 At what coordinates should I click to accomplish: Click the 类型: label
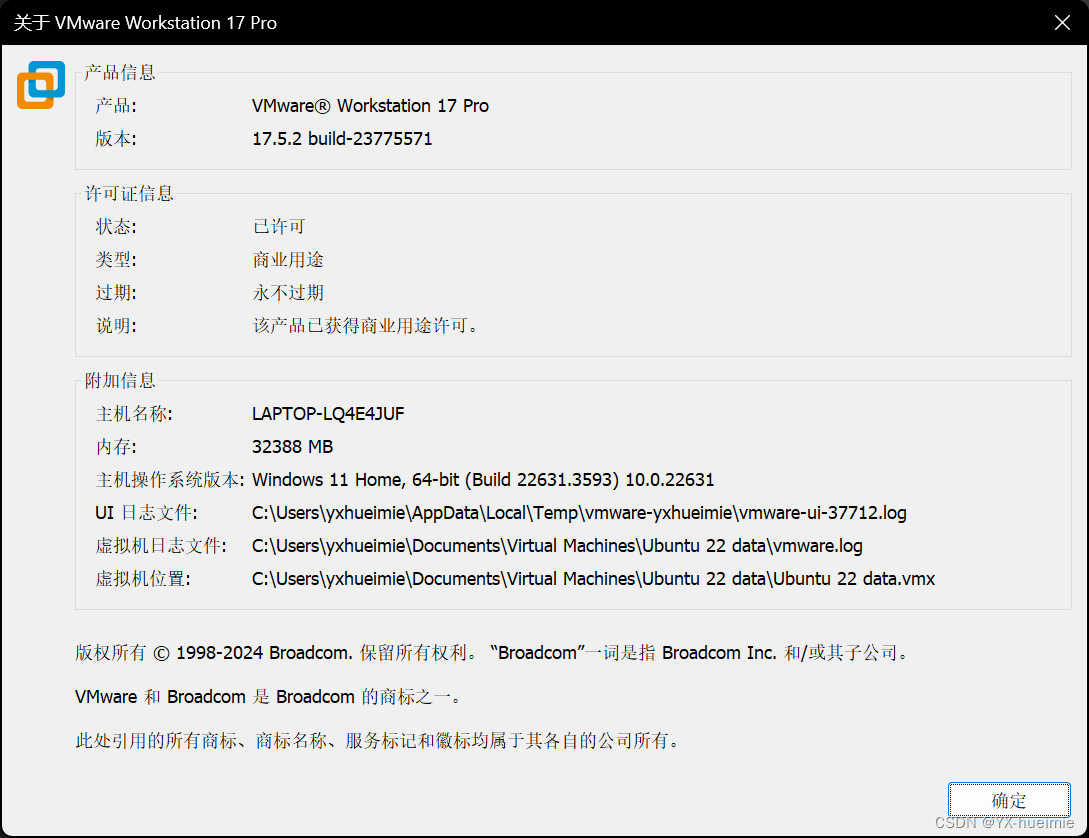click(x=116, y=260)
